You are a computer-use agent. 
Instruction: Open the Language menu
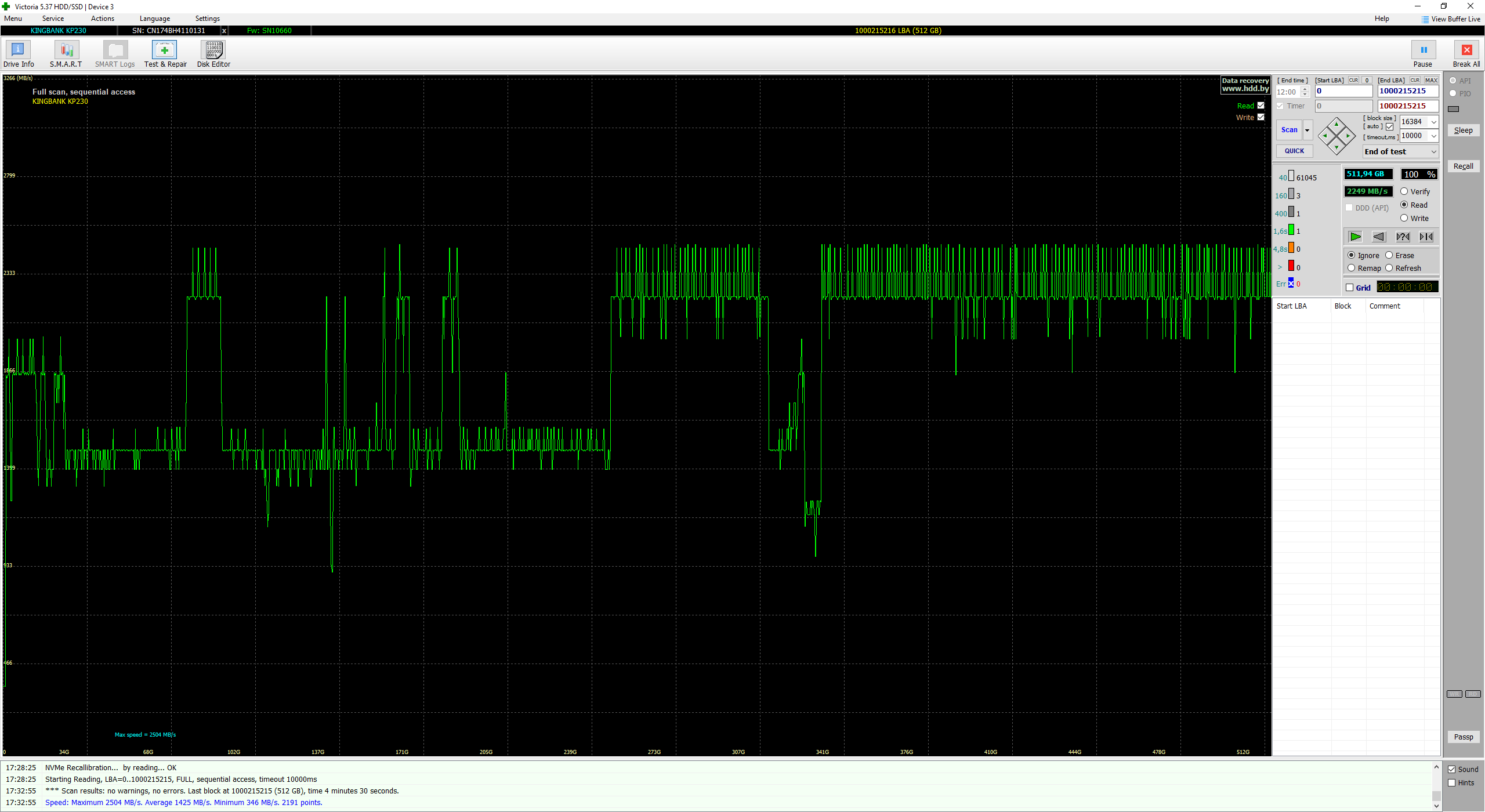tap(154, 19)
